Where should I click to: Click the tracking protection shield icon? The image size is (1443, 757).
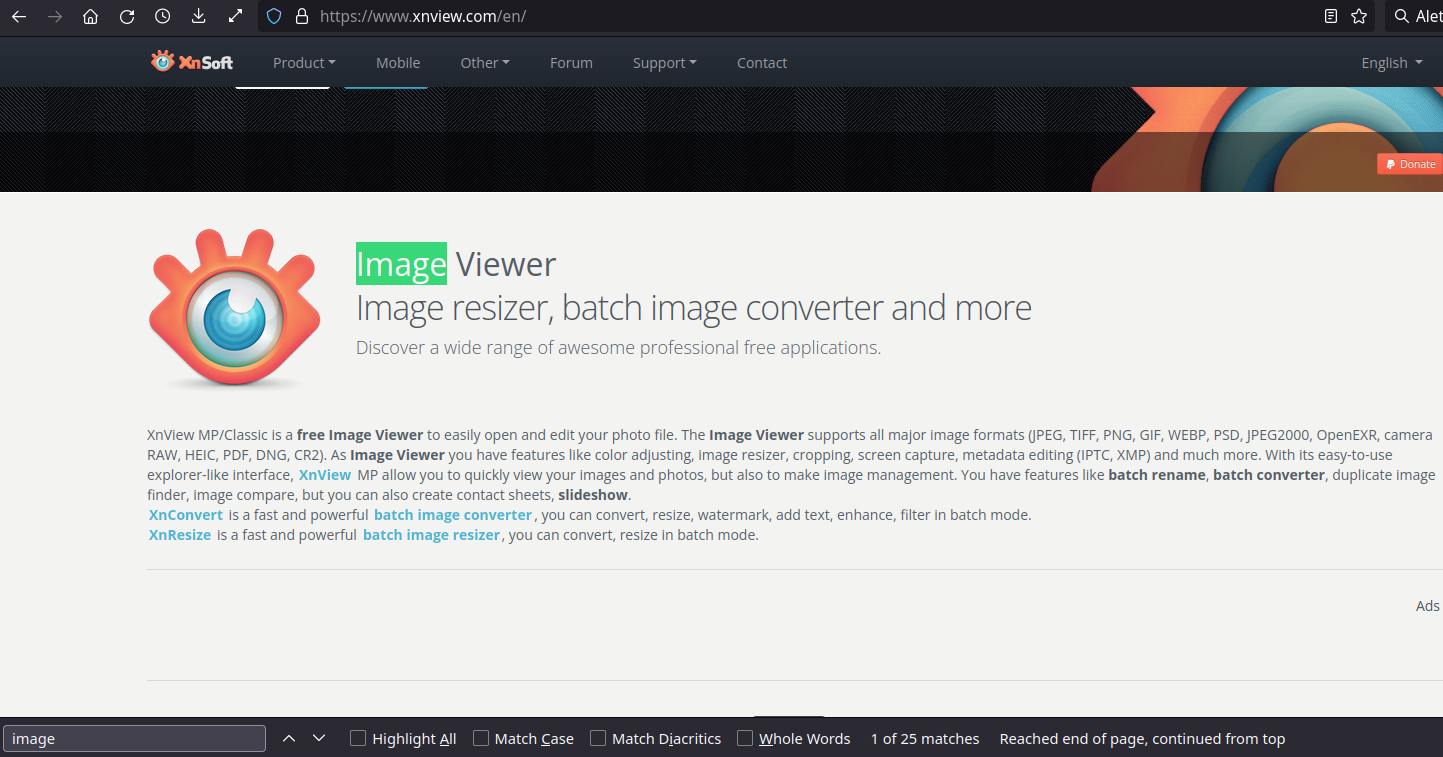pos(275,16)
